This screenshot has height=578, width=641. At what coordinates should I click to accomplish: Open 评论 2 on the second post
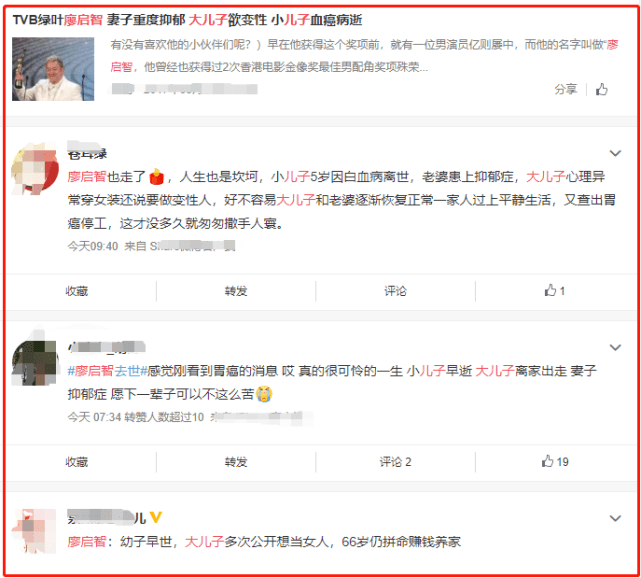click(x=395, y=462)
